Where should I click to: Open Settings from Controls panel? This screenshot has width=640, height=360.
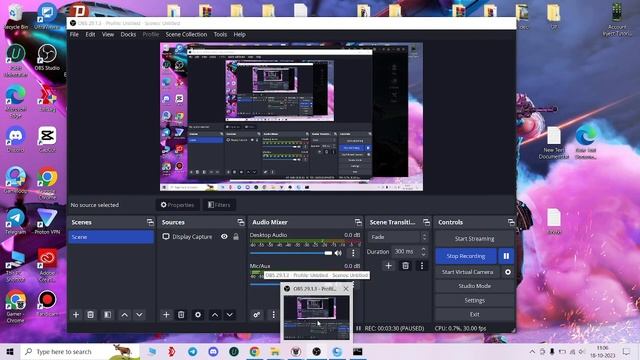coord(474,300)
